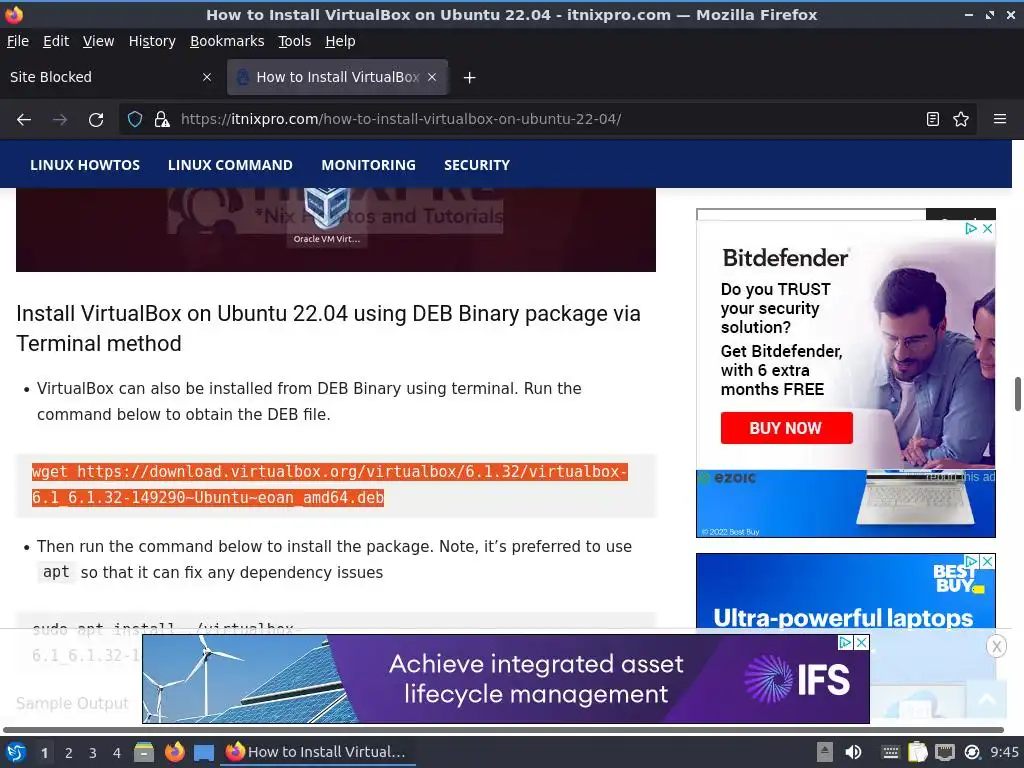This screenshot has width=1024, height=768.
Task: Open the Edit menu
Action: (x=56, y=41)
